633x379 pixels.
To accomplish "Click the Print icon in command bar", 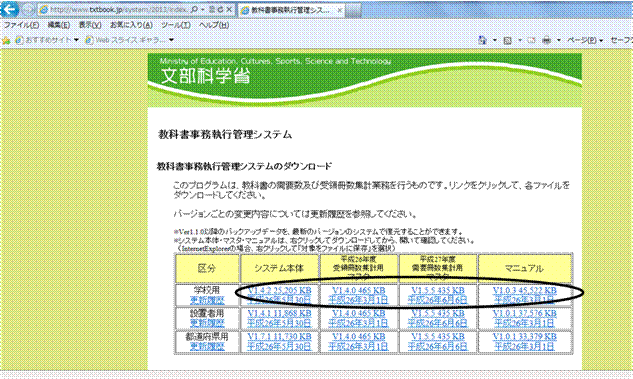I will pyautogui.click(x=547, y=40).
